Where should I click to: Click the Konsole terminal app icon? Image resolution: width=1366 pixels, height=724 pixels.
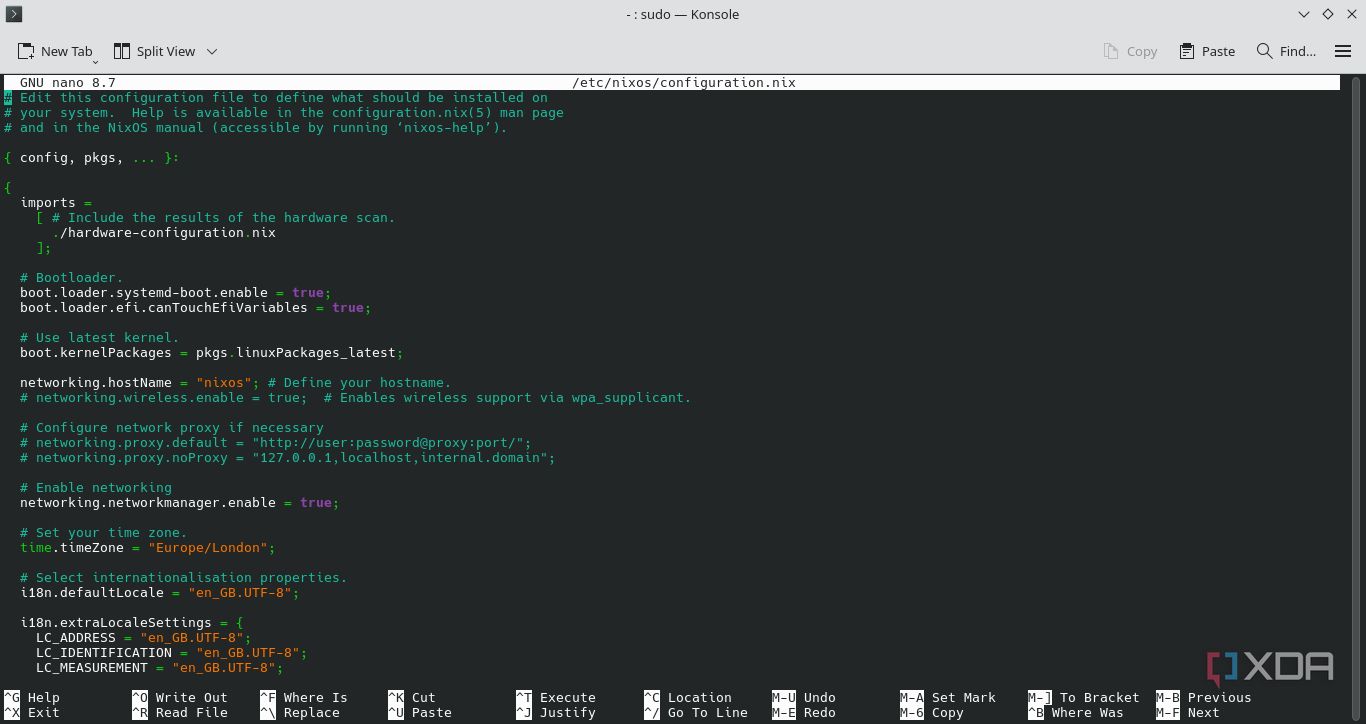pos(14,14)
